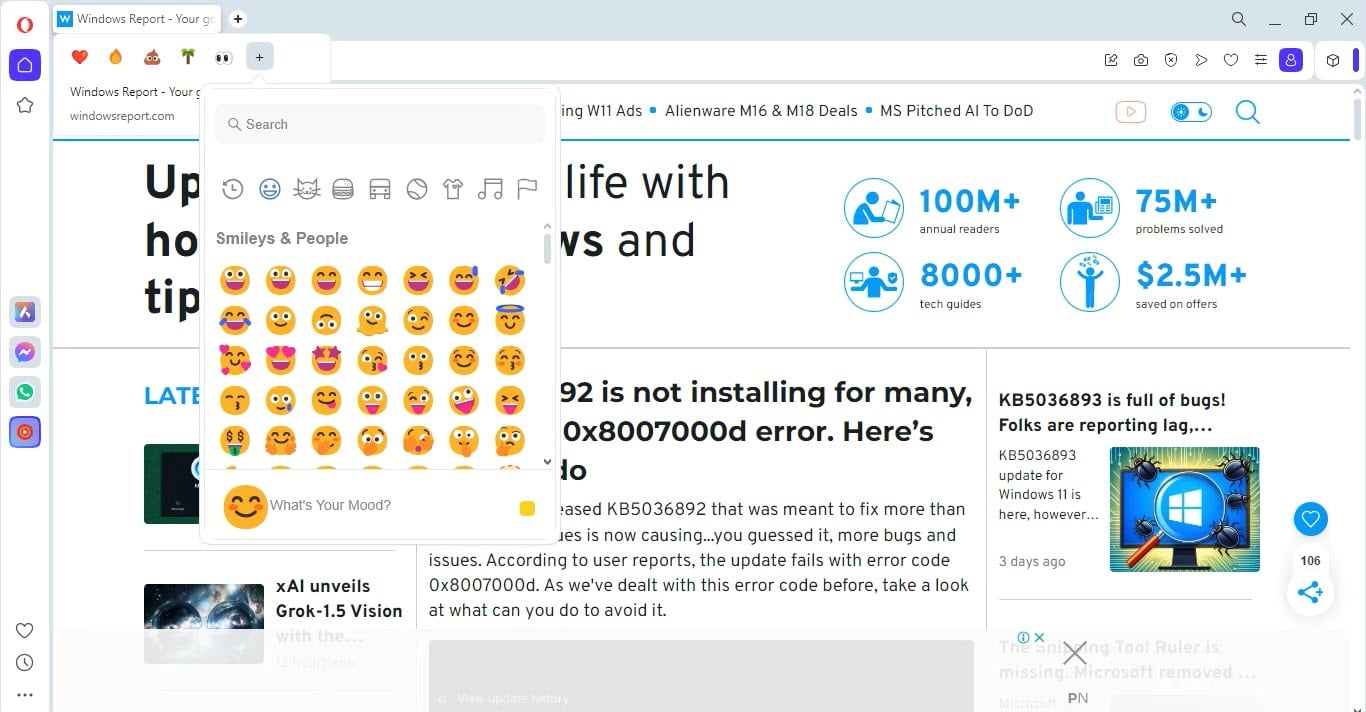Choose the star-struck emoji

327,360
